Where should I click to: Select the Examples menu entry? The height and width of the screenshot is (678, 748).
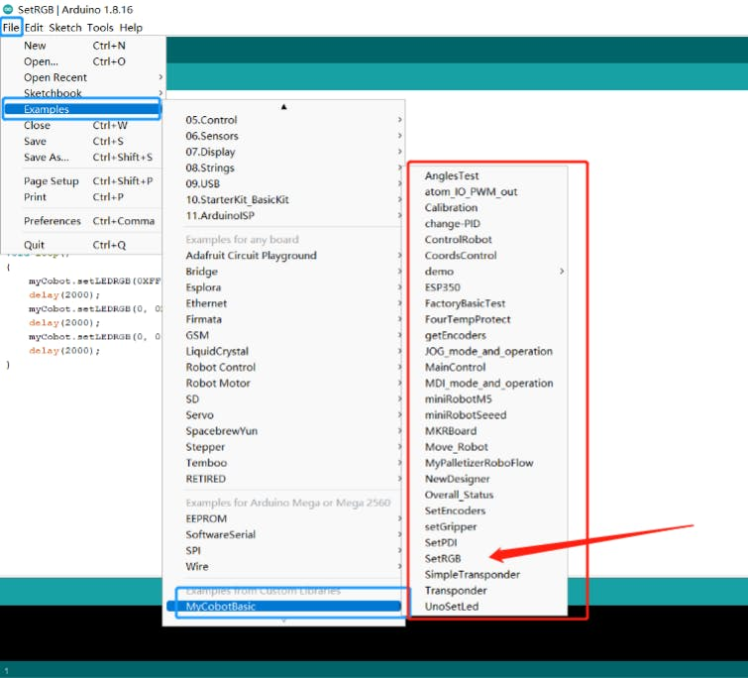pyautogui.click(x=82, y=109)
